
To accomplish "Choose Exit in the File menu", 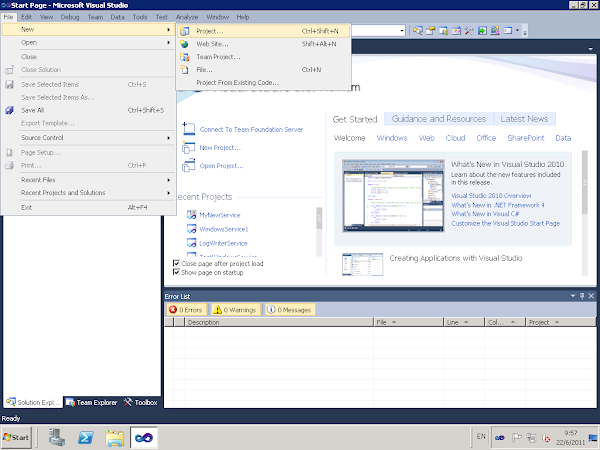I will point(89,207).
